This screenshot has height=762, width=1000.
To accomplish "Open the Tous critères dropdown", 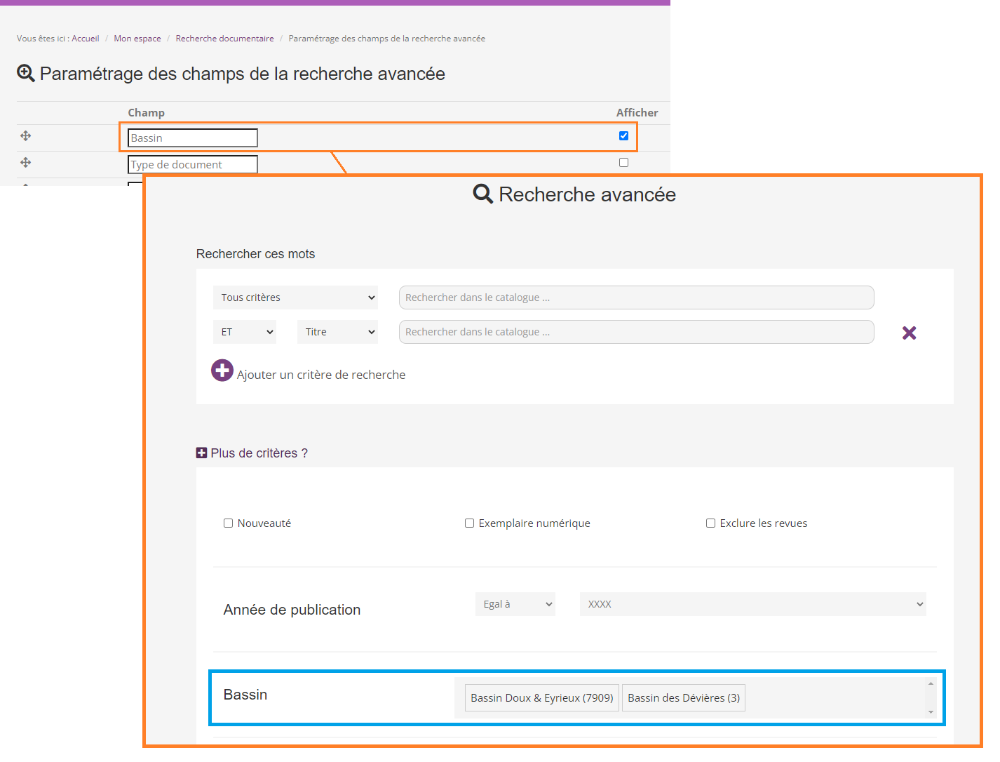I will pyautogui.click(x=296, y=298).
